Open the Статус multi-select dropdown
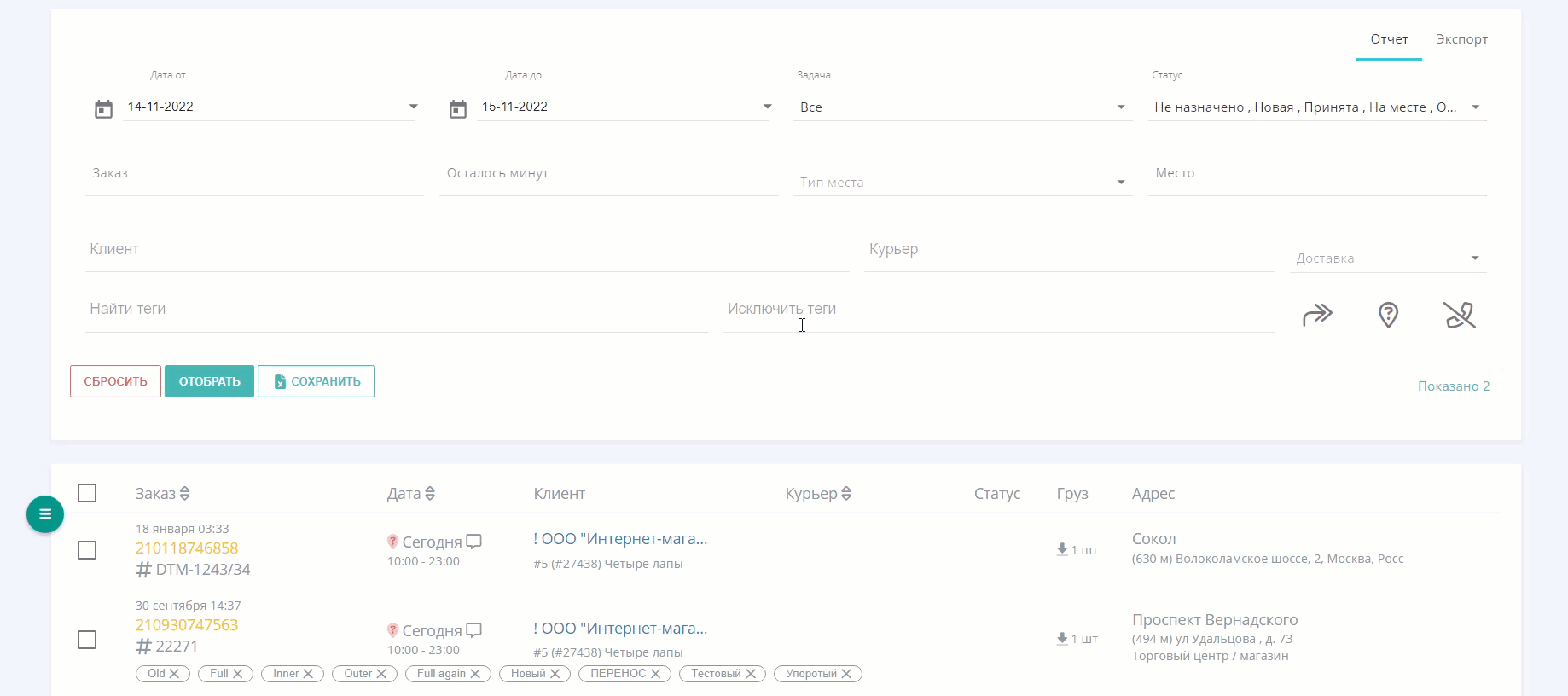This screenshot has width=1568, height=696. click(1316, 107)
